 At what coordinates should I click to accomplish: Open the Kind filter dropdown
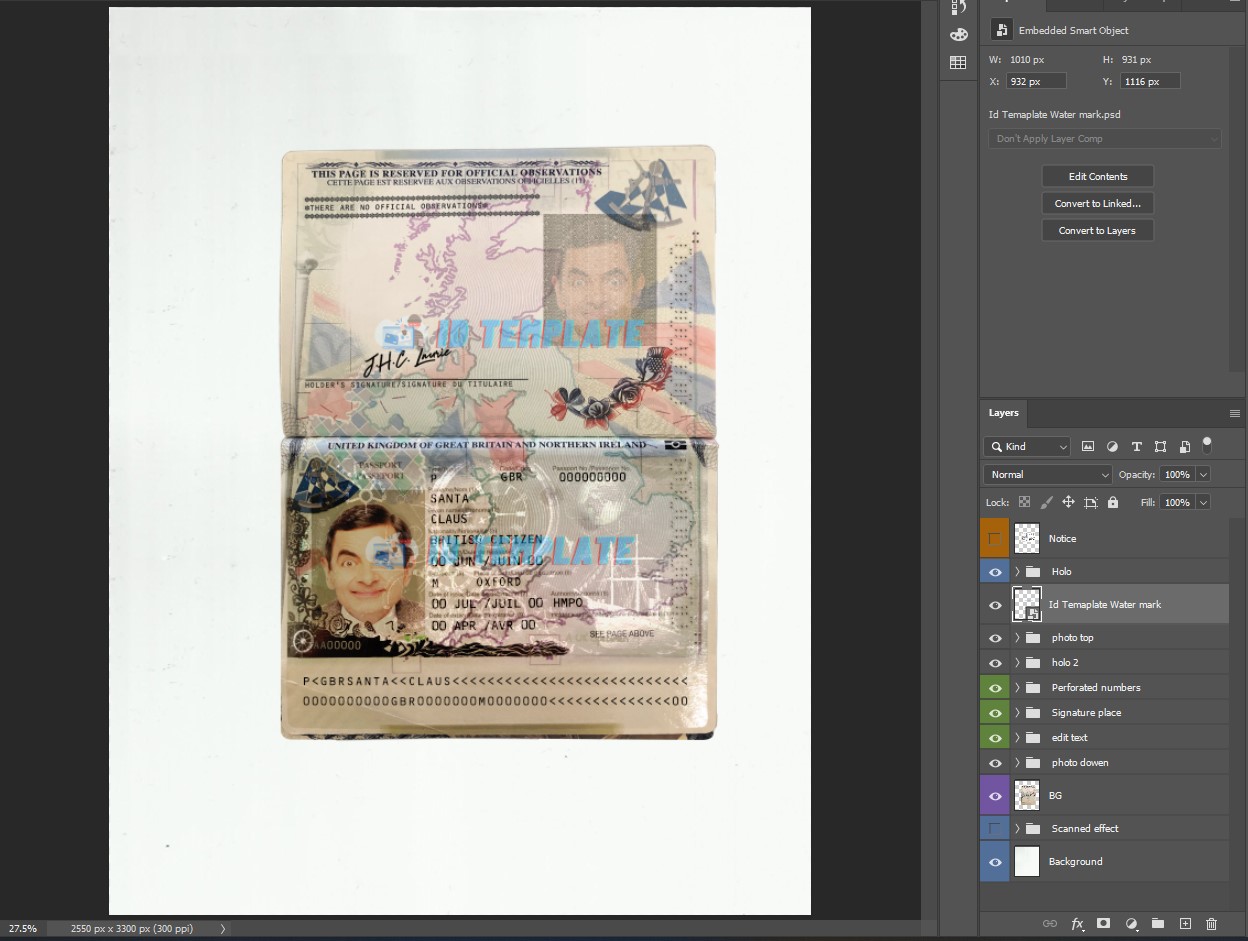click(1027, 447)
